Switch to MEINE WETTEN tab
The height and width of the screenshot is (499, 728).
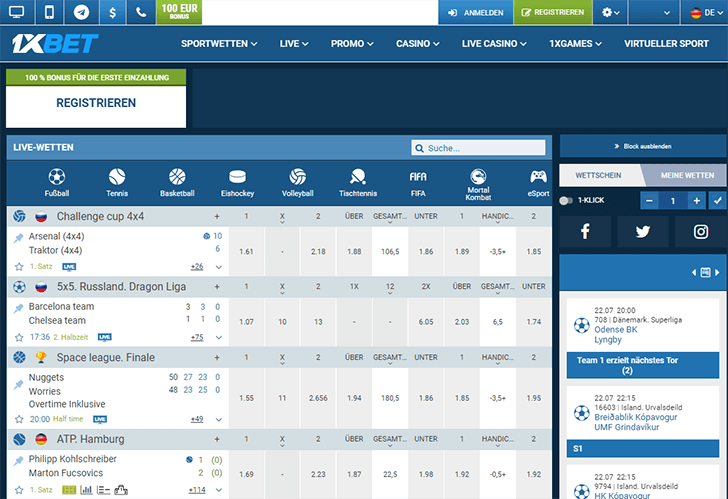tap(687, 175)
